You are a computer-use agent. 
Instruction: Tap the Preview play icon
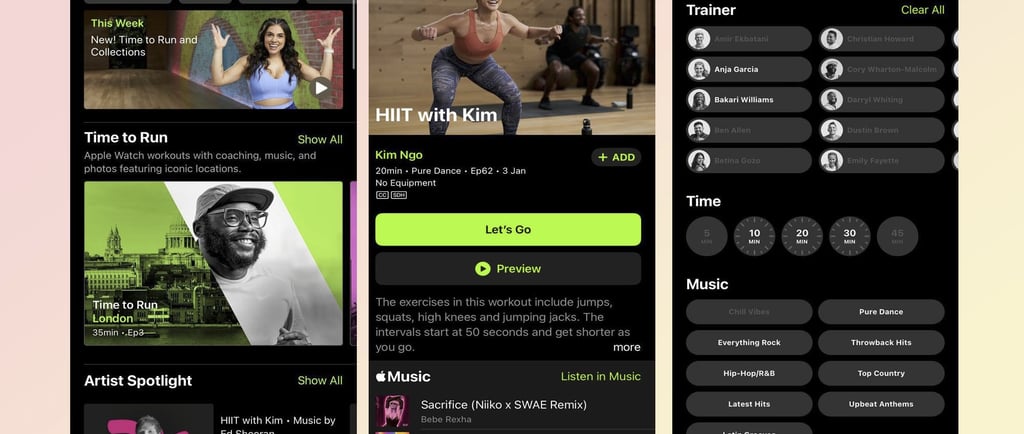pyautogui.click(x=483, y=269)
